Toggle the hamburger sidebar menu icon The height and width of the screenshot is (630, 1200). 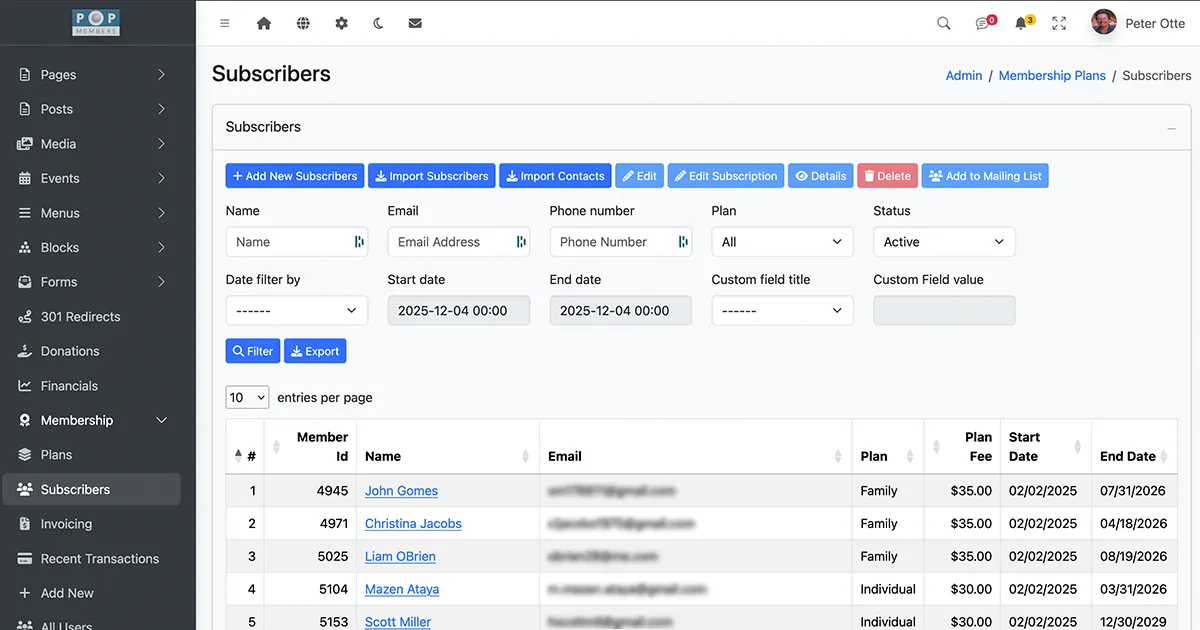pos(225,23)
